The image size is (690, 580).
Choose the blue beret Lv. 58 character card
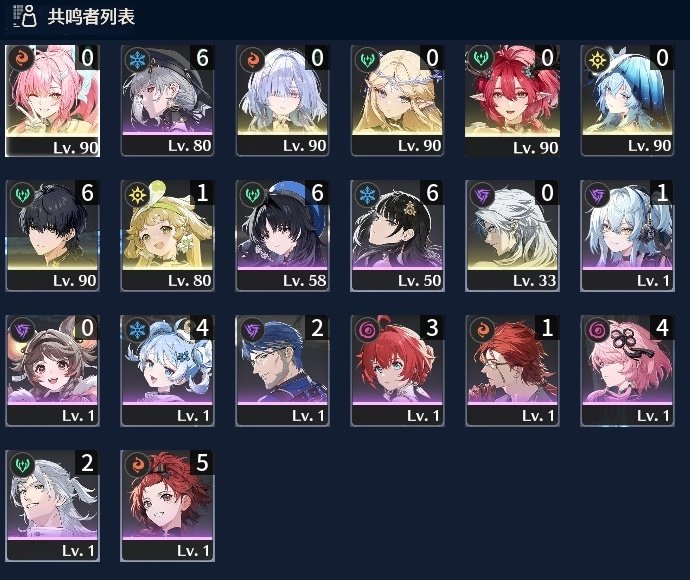coord(283,235)
